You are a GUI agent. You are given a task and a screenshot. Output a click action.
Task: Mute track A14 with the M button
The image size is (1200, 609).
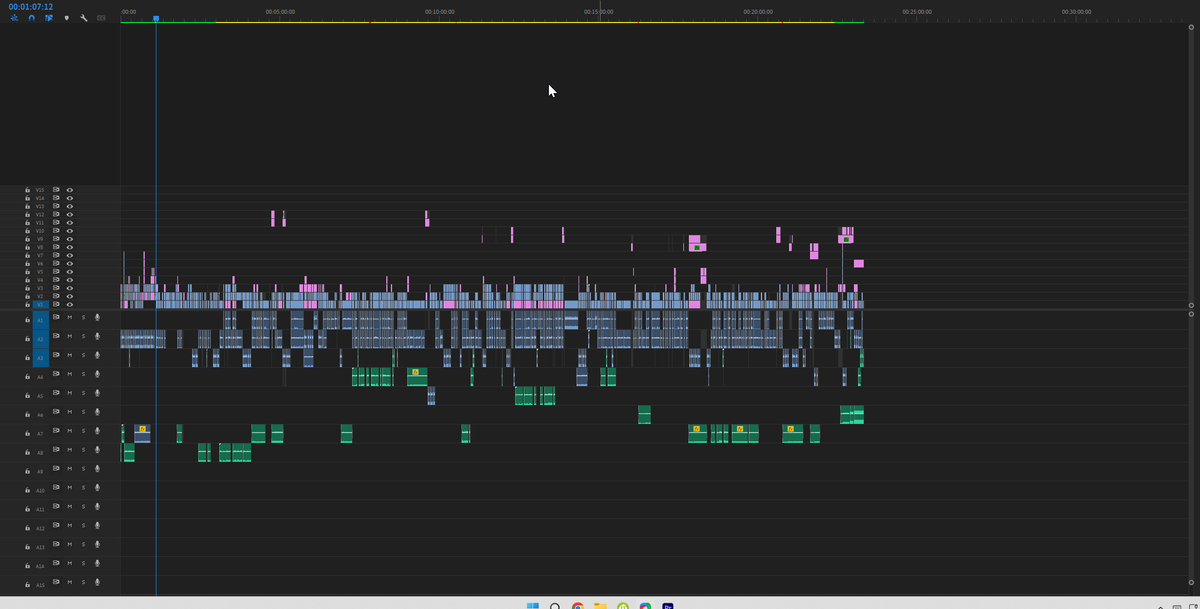tap(70, 562)
